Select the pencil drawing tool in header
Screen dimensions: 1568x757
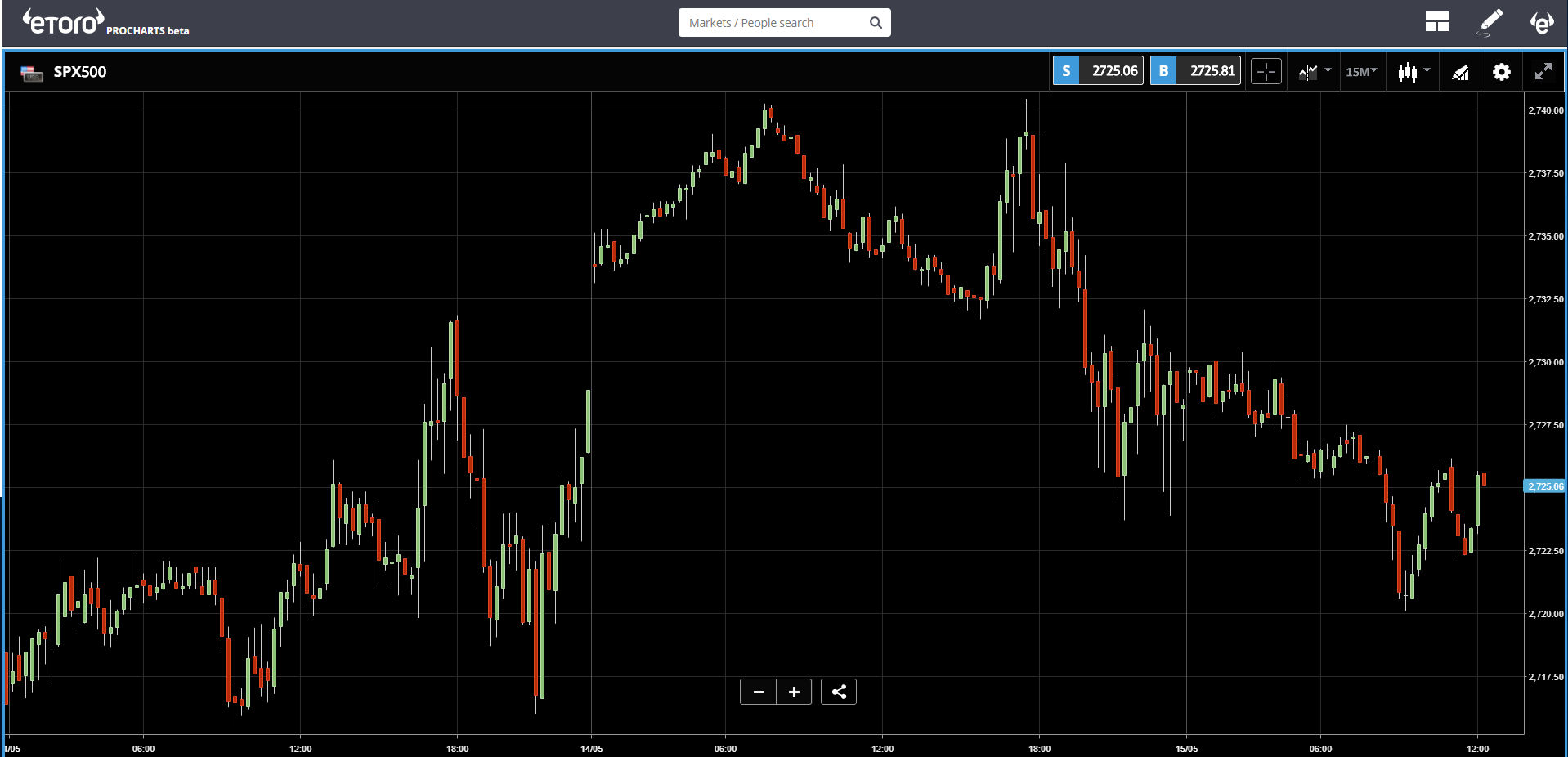point(1490,22)
